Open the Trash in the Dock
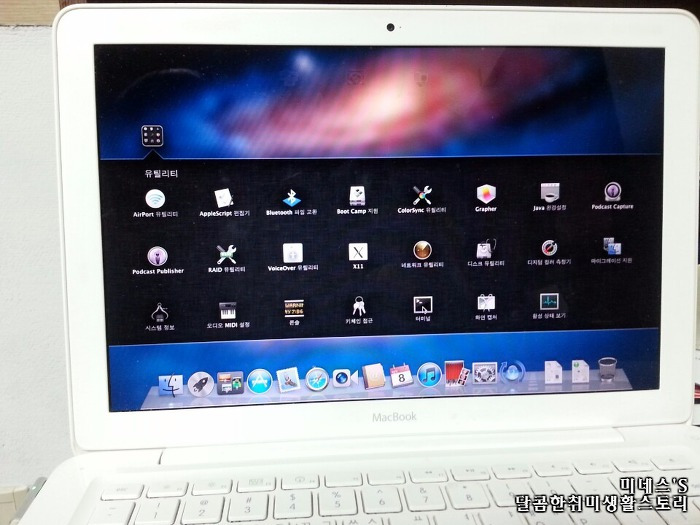 [x=607, y=369]
